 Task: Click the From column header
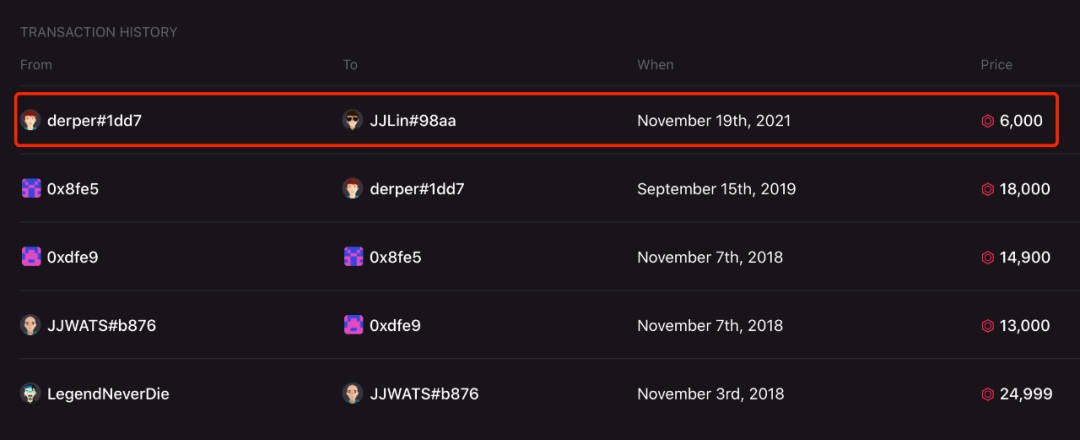(36, 65)
